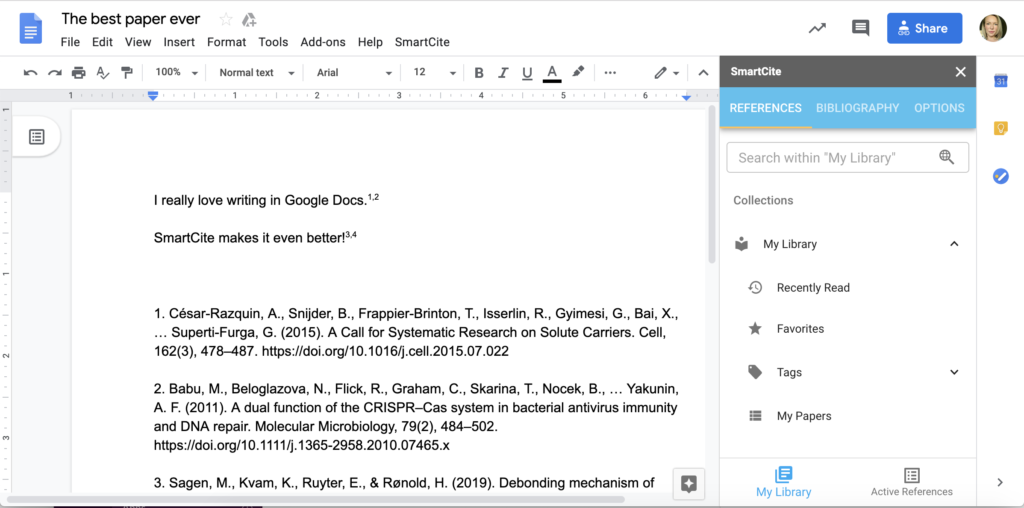Open the zoom 100% dropdown
This screenshot has height=508, width=1024.
click(x=176, y=72)
